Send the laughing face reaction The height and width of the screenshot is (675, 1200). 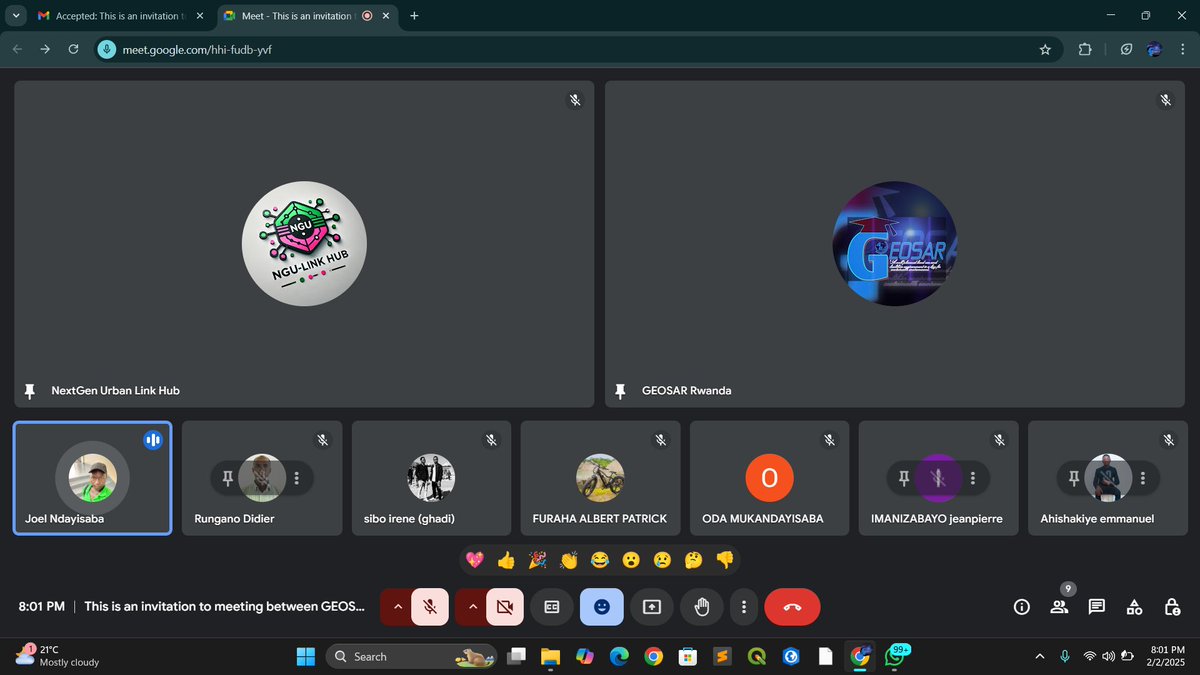tap(600, 560)
